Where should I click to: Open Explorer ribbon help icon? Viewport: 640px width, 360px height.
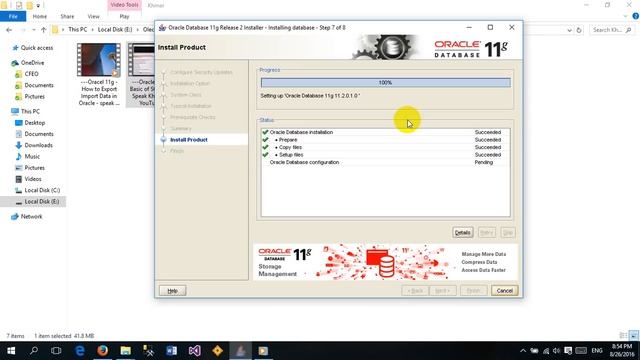pyautogui.click(x=635, y=16)
